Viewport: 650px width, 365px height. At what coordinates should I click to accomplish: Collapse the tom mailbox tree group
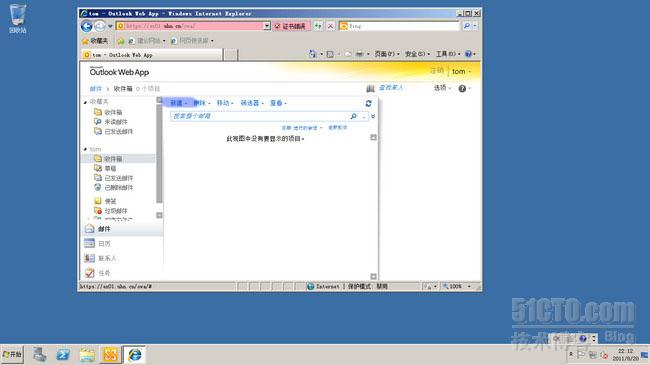[85, 149]
